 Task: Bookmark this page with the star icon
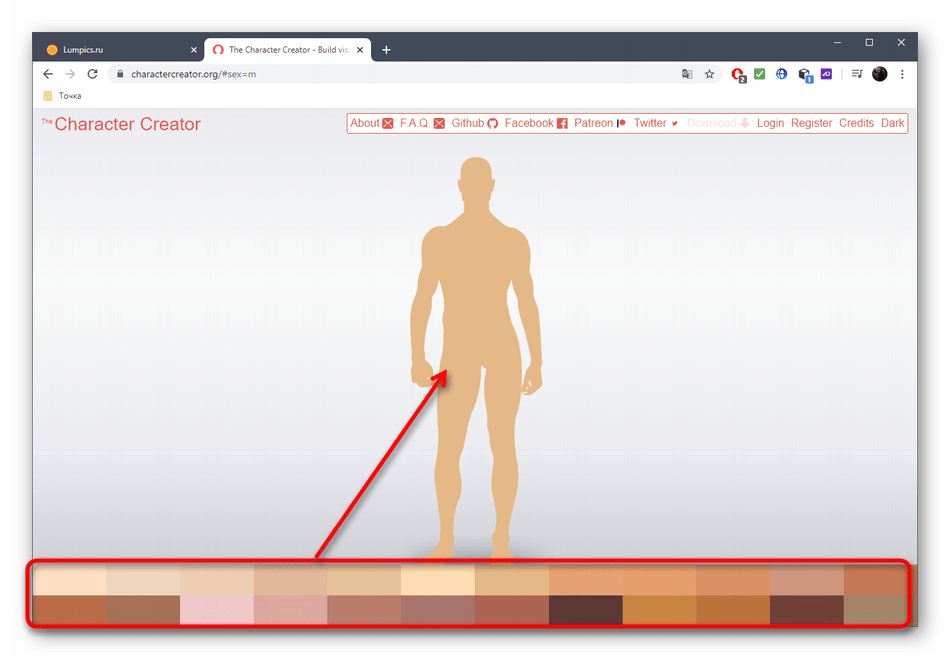tap(709, 74)
